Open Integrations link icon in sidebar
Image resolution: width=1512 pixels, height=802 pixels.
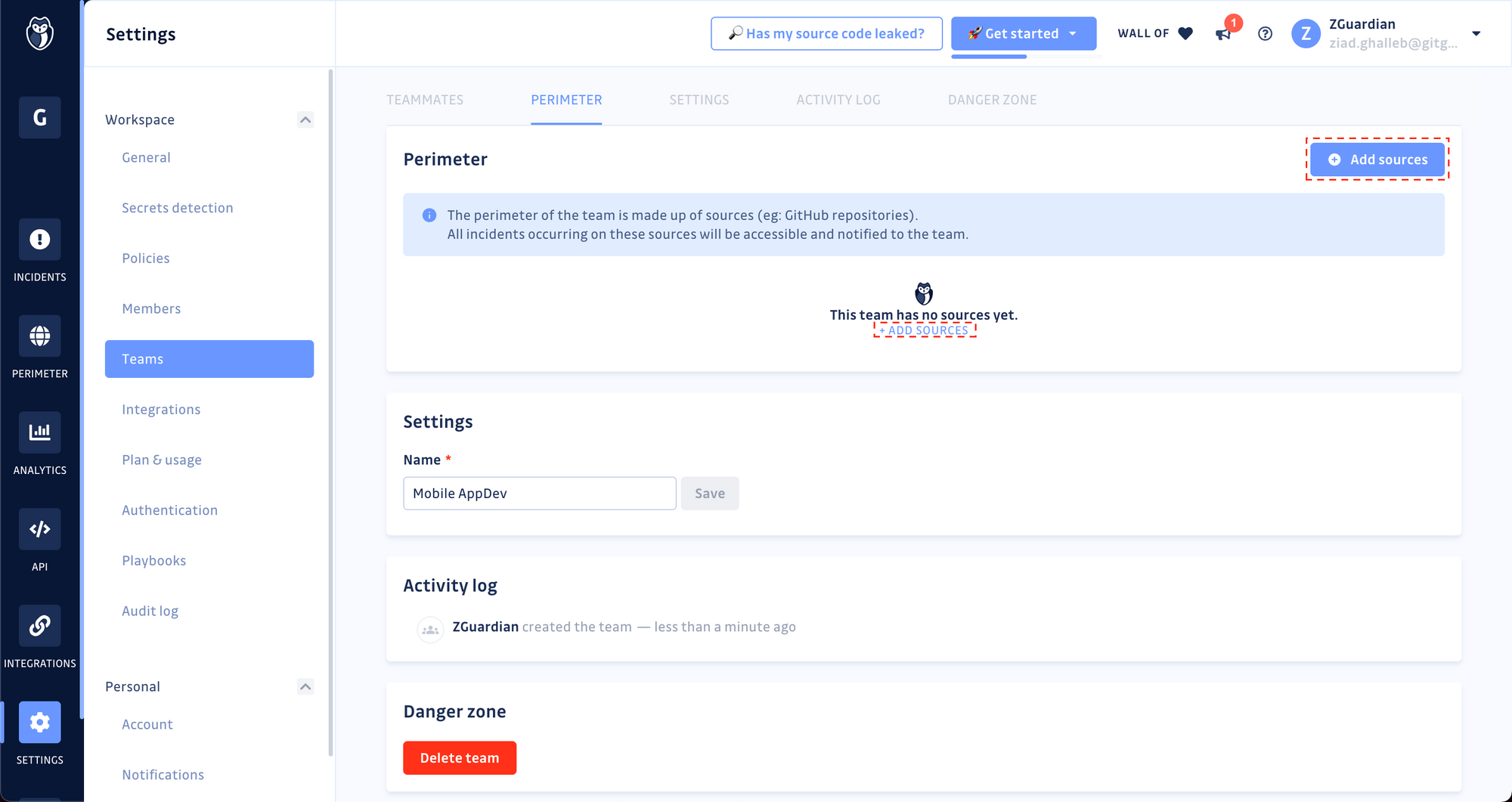pyautogui.click(x=40, y=626)
